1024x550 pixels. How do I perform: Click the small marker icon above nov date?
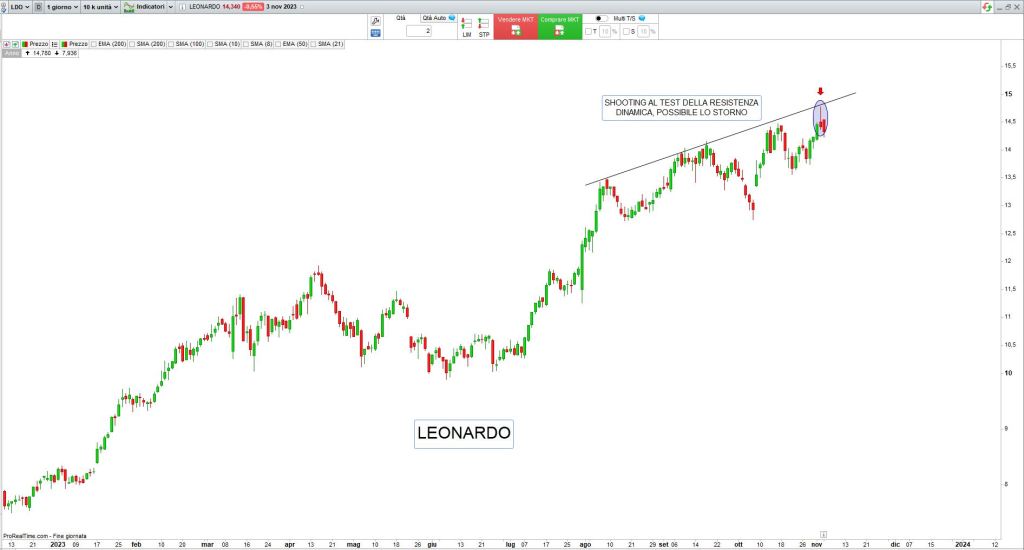[x=824, y=534]
